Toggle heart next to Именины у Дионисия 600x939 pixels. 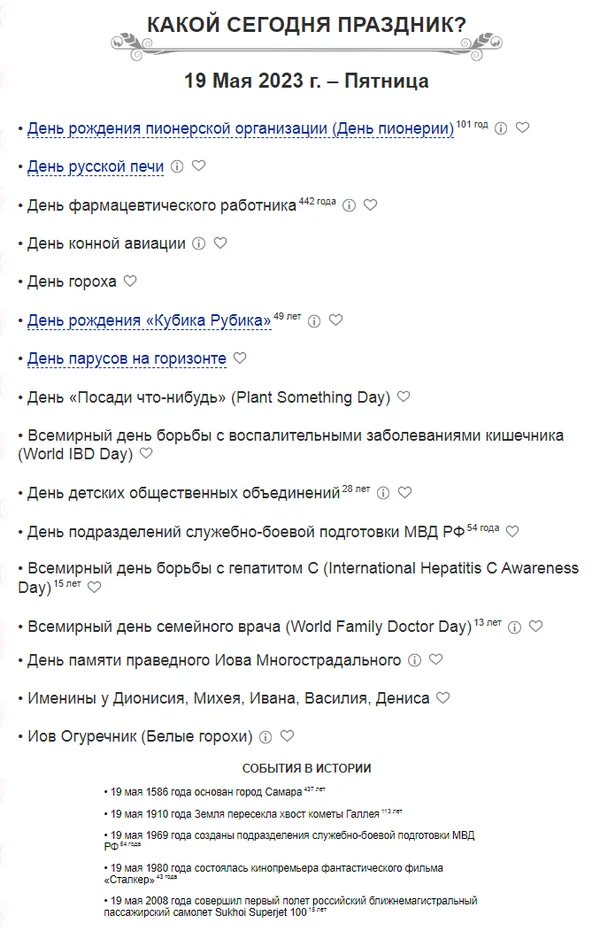pyautogui.click(x=443, y=698)
